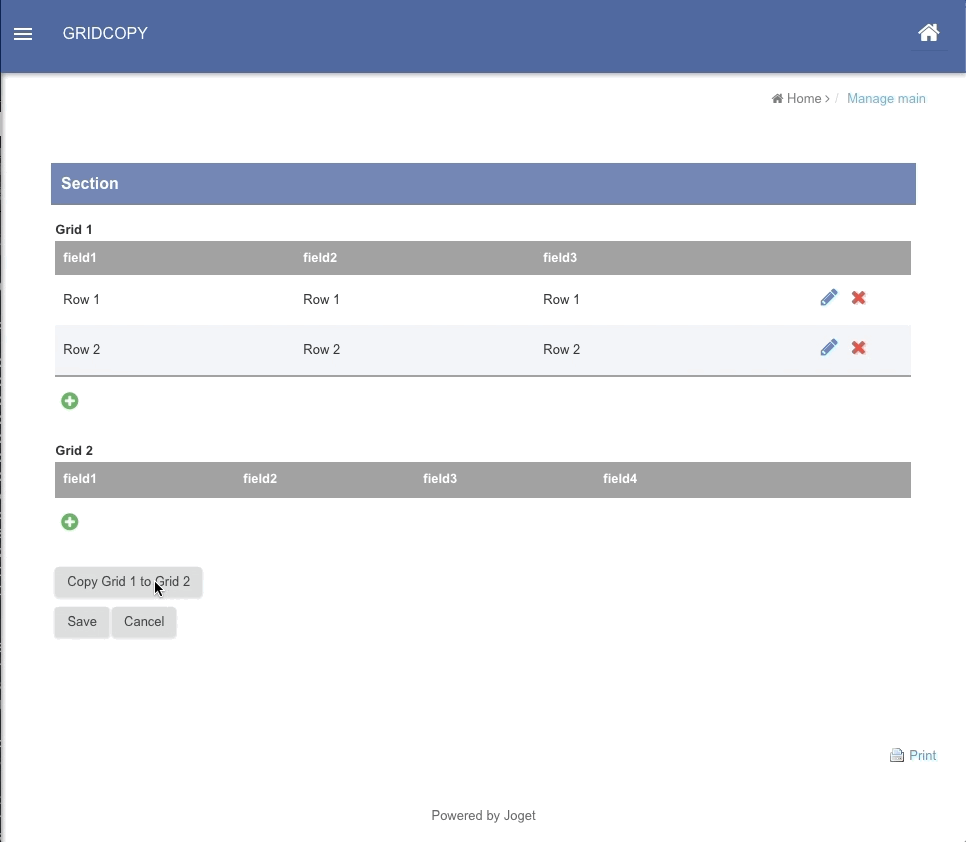Viewport: 966px width, 842px height.
Task: Click the GRIDCOPY app title
Action: point(105,34)
